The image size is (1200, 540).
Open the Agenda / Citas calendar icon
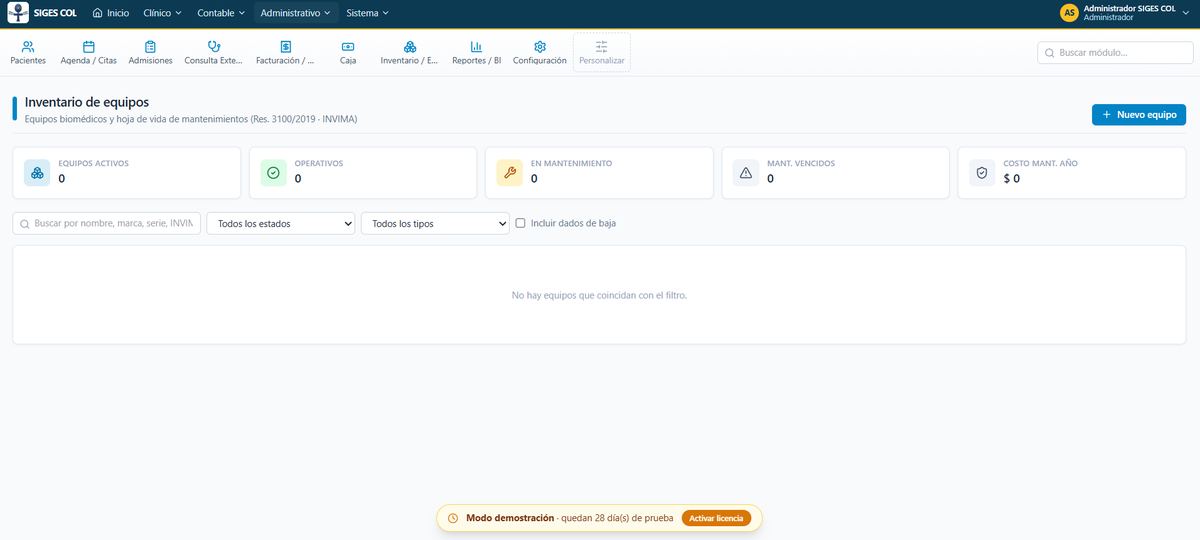pos(88,46)
